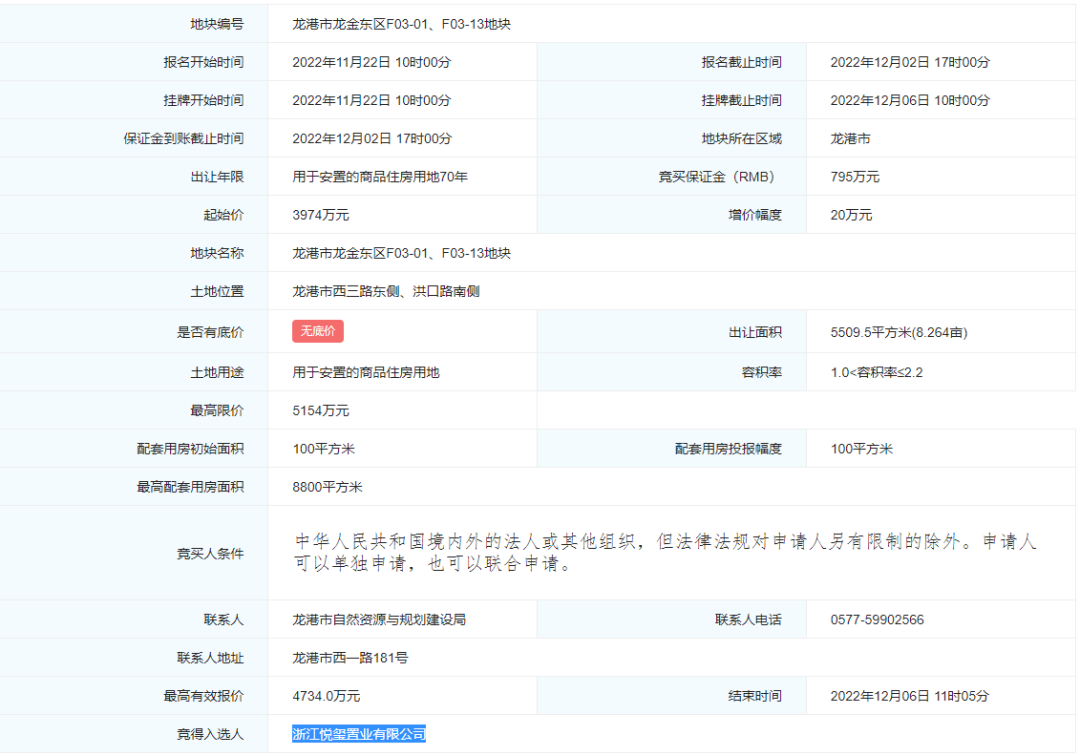Viewport: 1080px width, 756px height.
Task: Click value 8800平方米
Action: pos(327,487)
